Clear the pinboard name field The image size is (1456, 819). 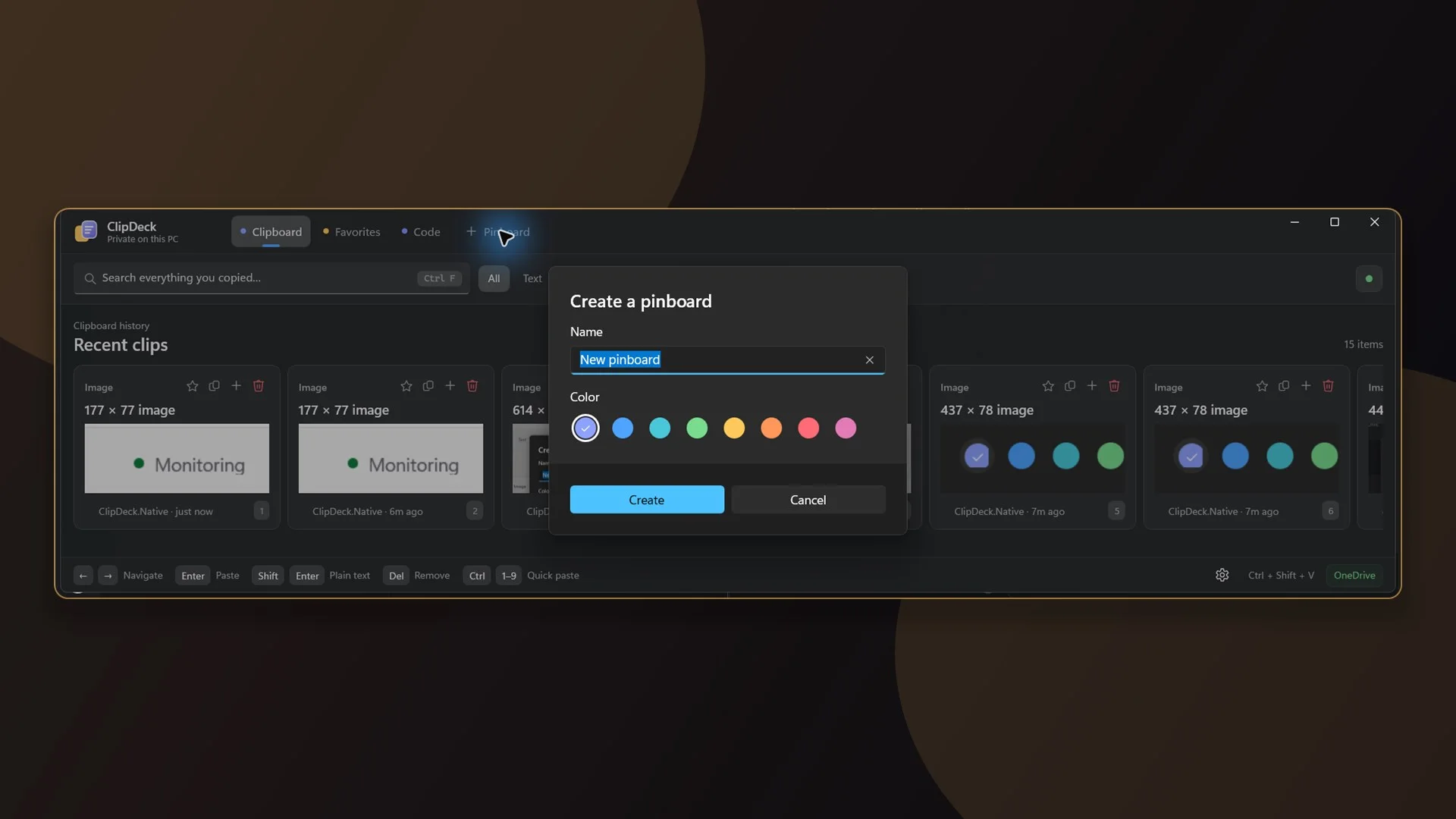870,360
